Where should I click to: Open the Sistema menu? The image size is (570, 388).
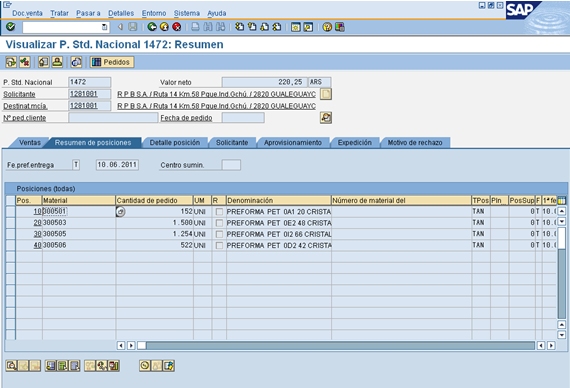tap(186, 13)
